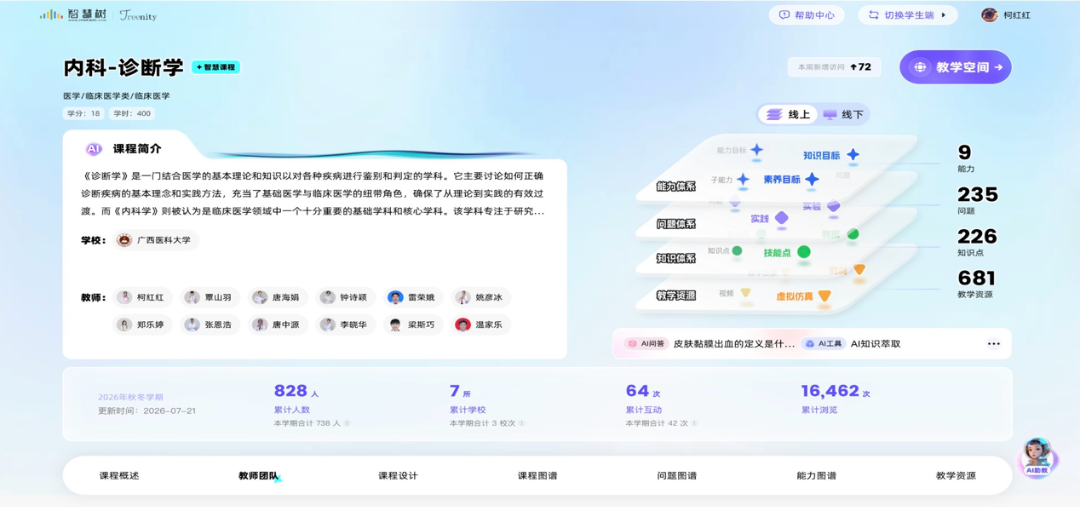Image resolution: width=1080 pixels, height=511 pixels.
Task: Click info icon beside 本学期合计 42 次
Action: pos(694,424)
